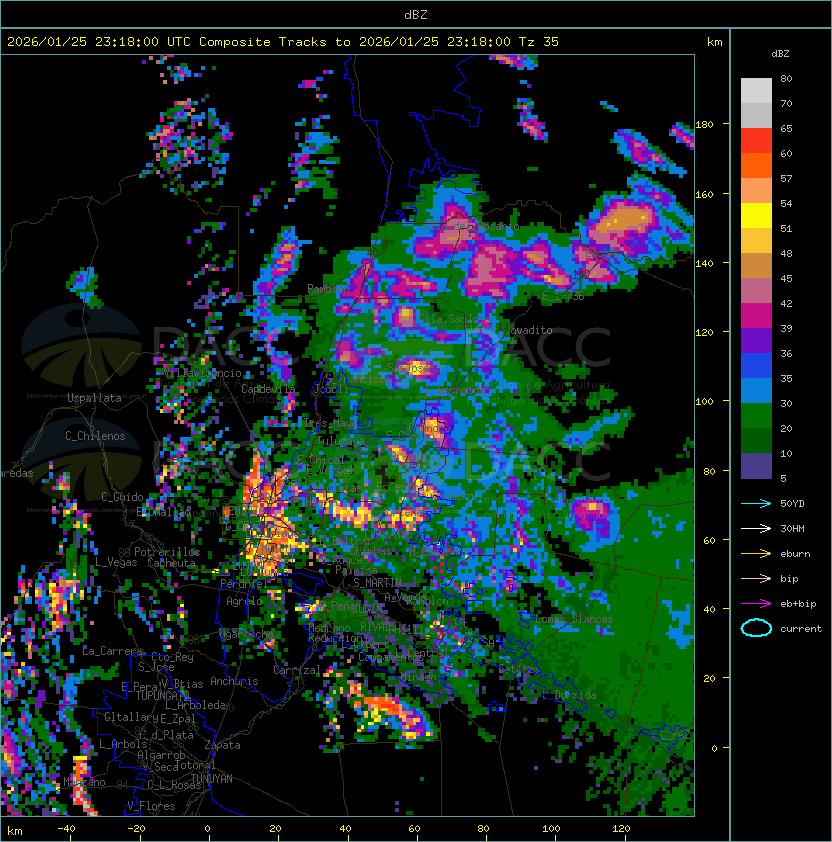Click the '80' value on the dBZ scale

(x=786, y=78)
